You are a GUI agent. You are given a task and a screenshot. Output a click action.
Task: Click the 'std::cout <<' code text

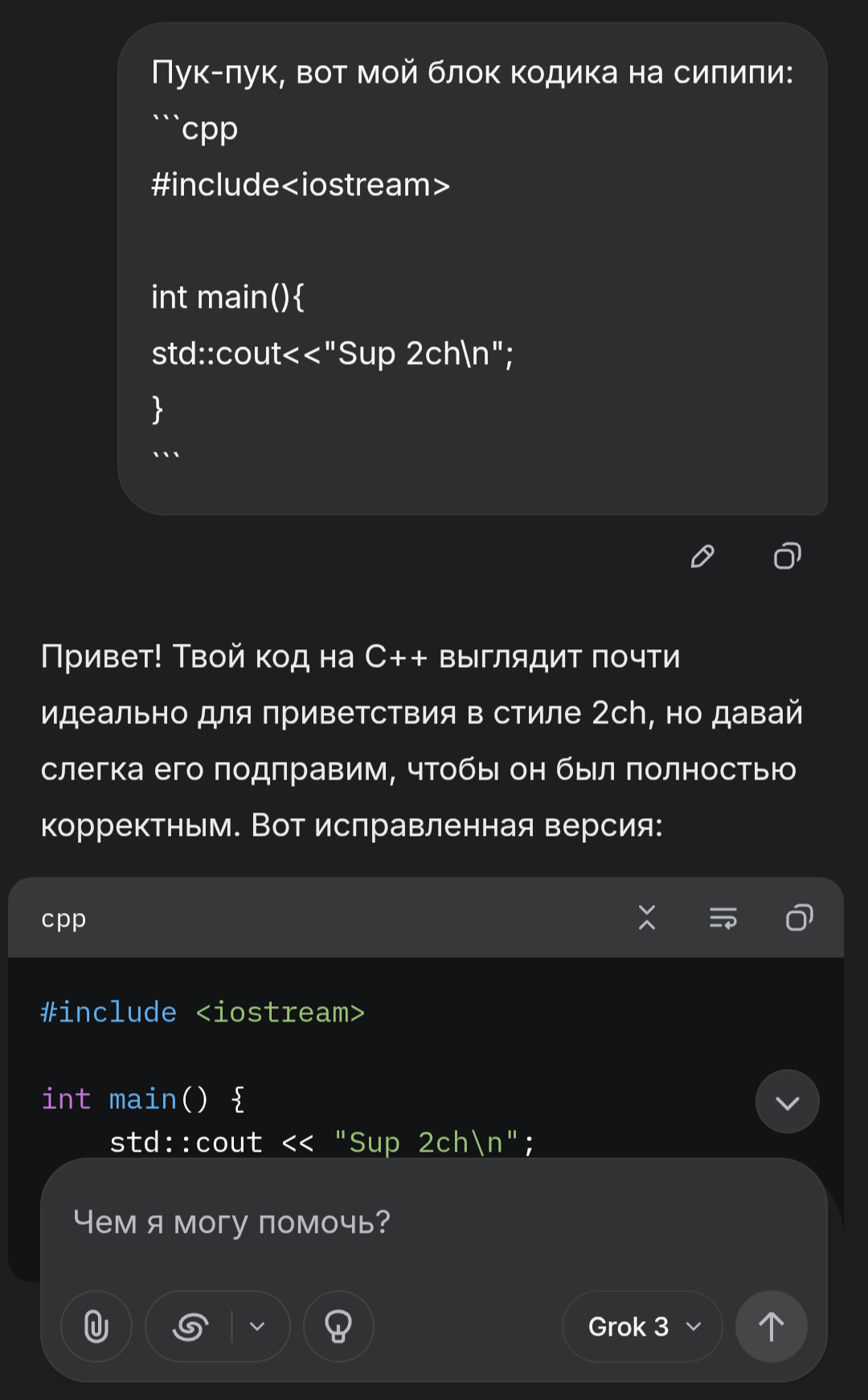(x=211, y=1142)
